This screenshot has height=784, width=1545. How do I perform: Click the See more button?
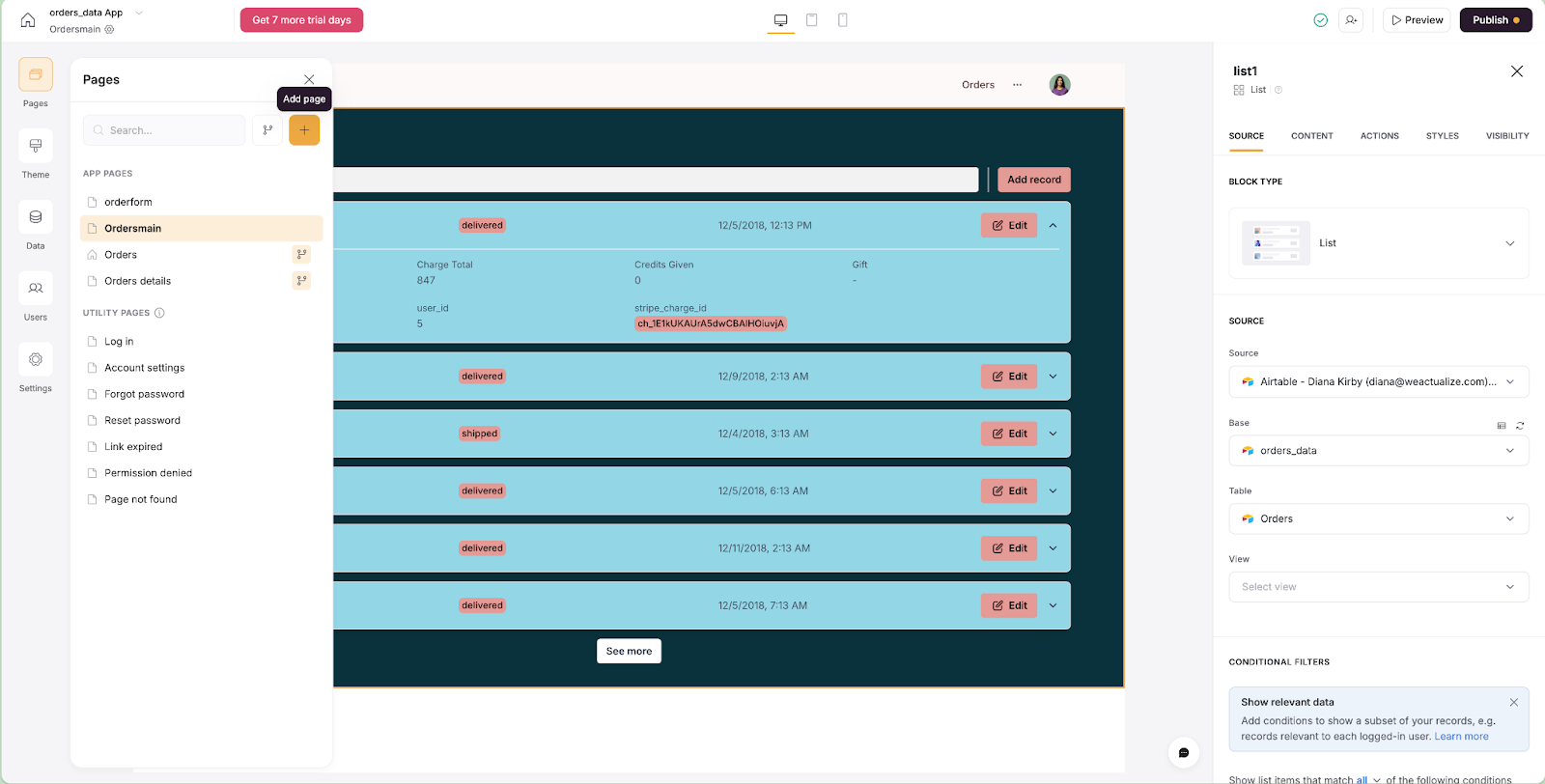629,652
